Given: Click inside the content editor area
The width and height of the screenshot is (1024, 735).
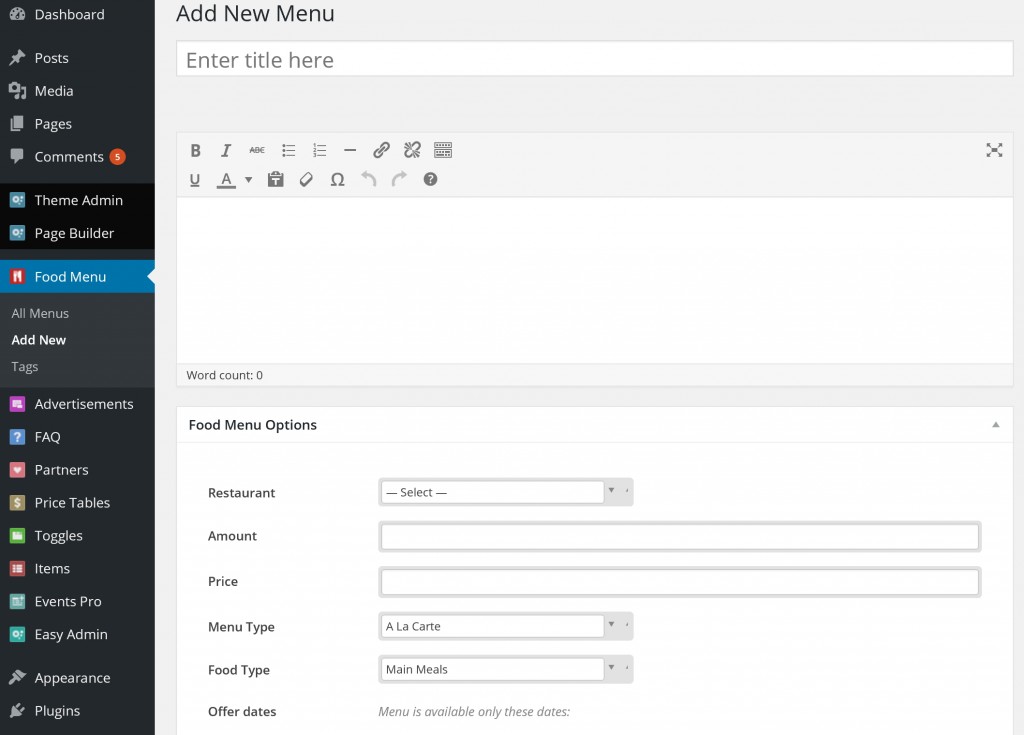Looking at the screenshot, I should click(594, 280).
